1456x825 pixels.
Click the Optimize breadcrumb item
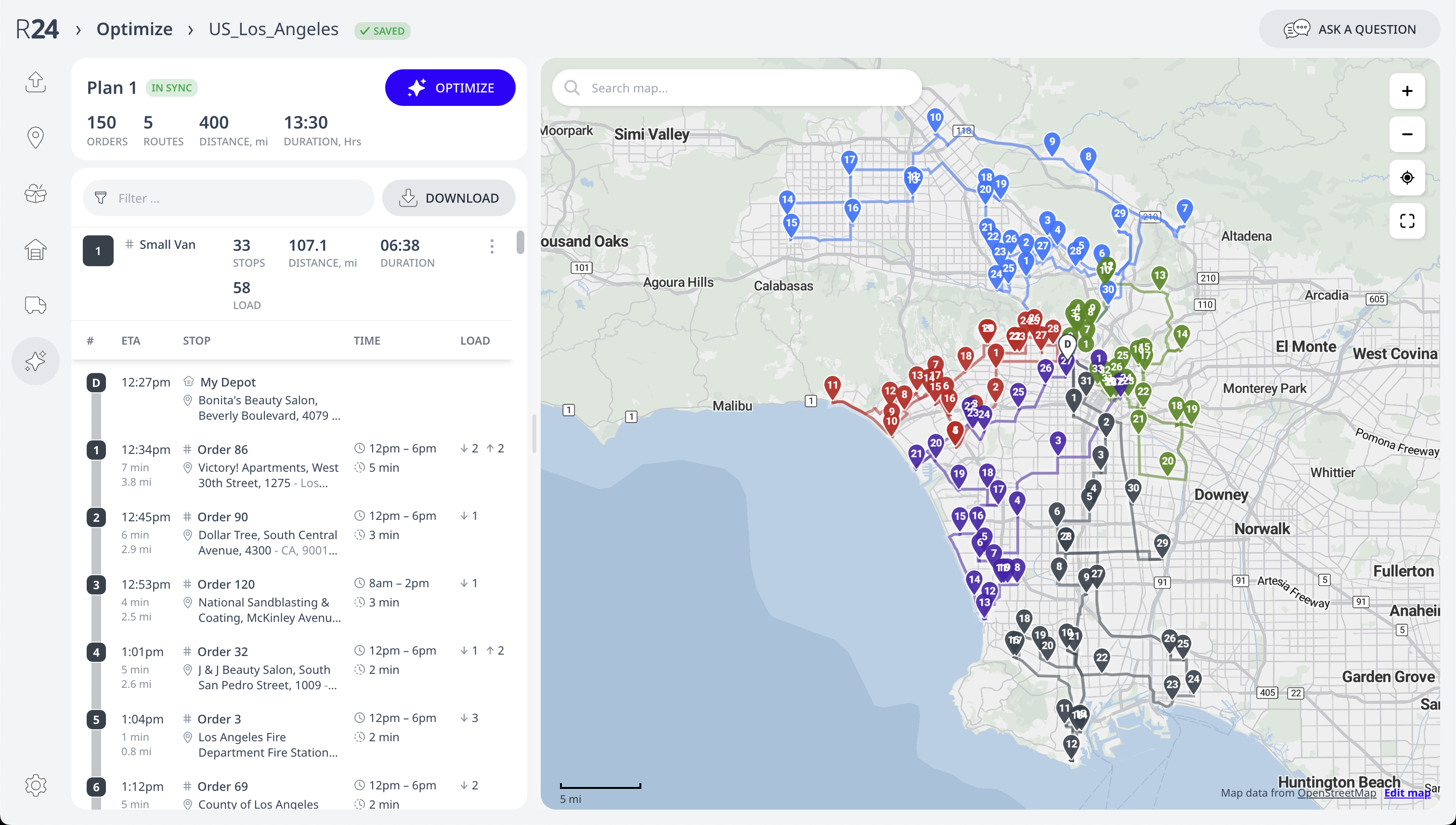pos(134,29)
